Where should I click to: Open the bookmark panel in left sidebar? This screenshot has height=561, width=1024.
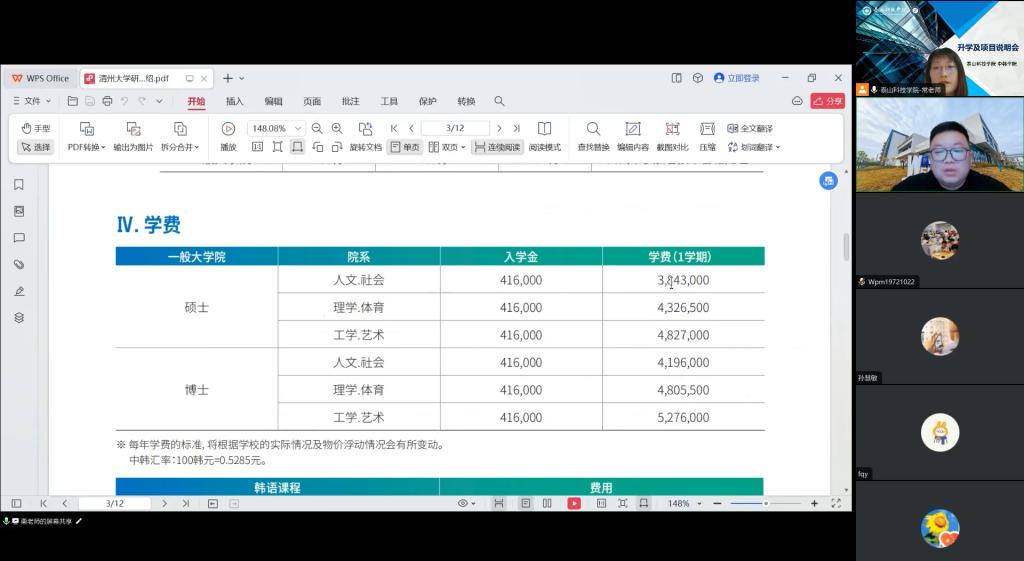coord(18,185)
